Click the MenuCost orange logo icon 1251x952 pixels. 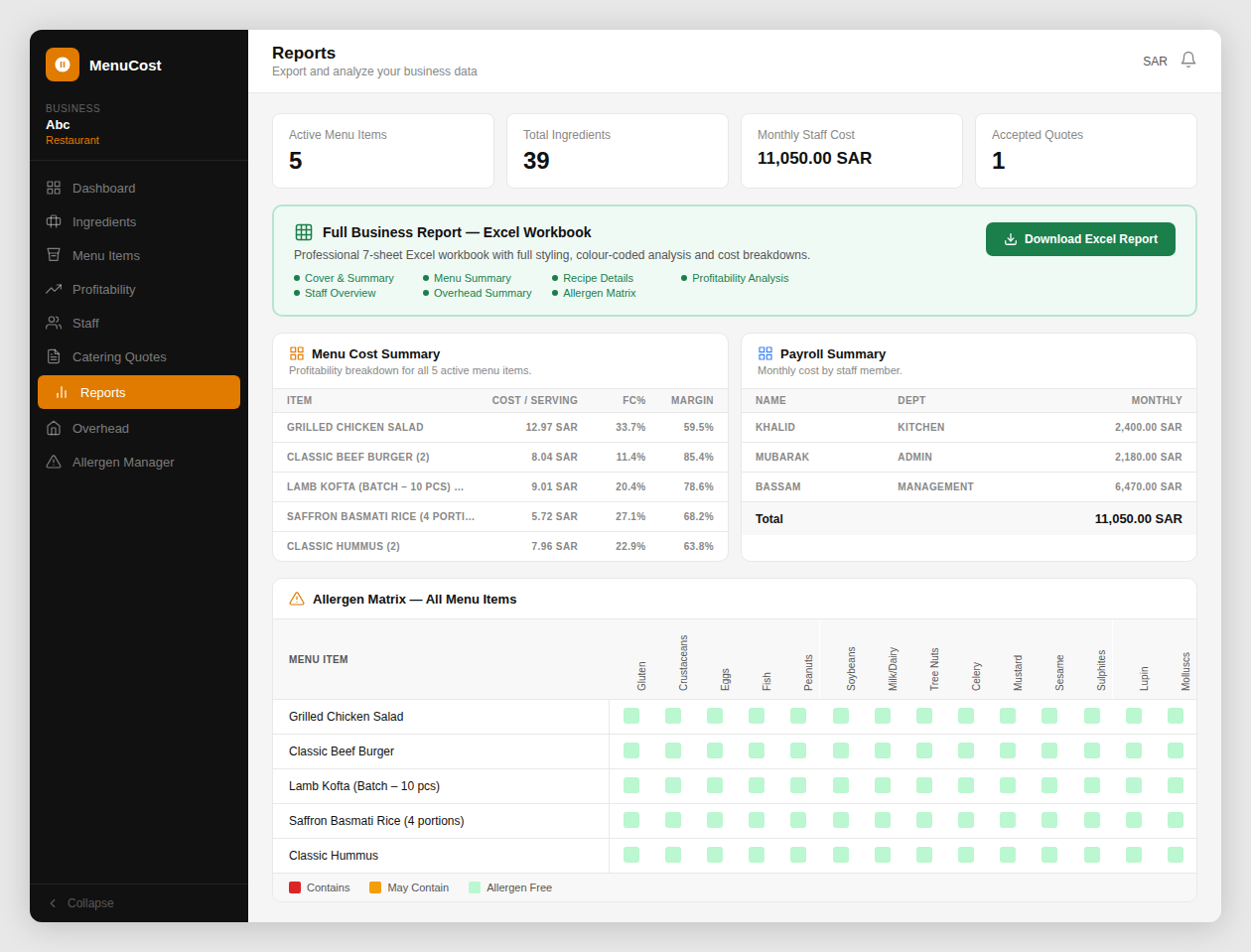coord(63,65)
